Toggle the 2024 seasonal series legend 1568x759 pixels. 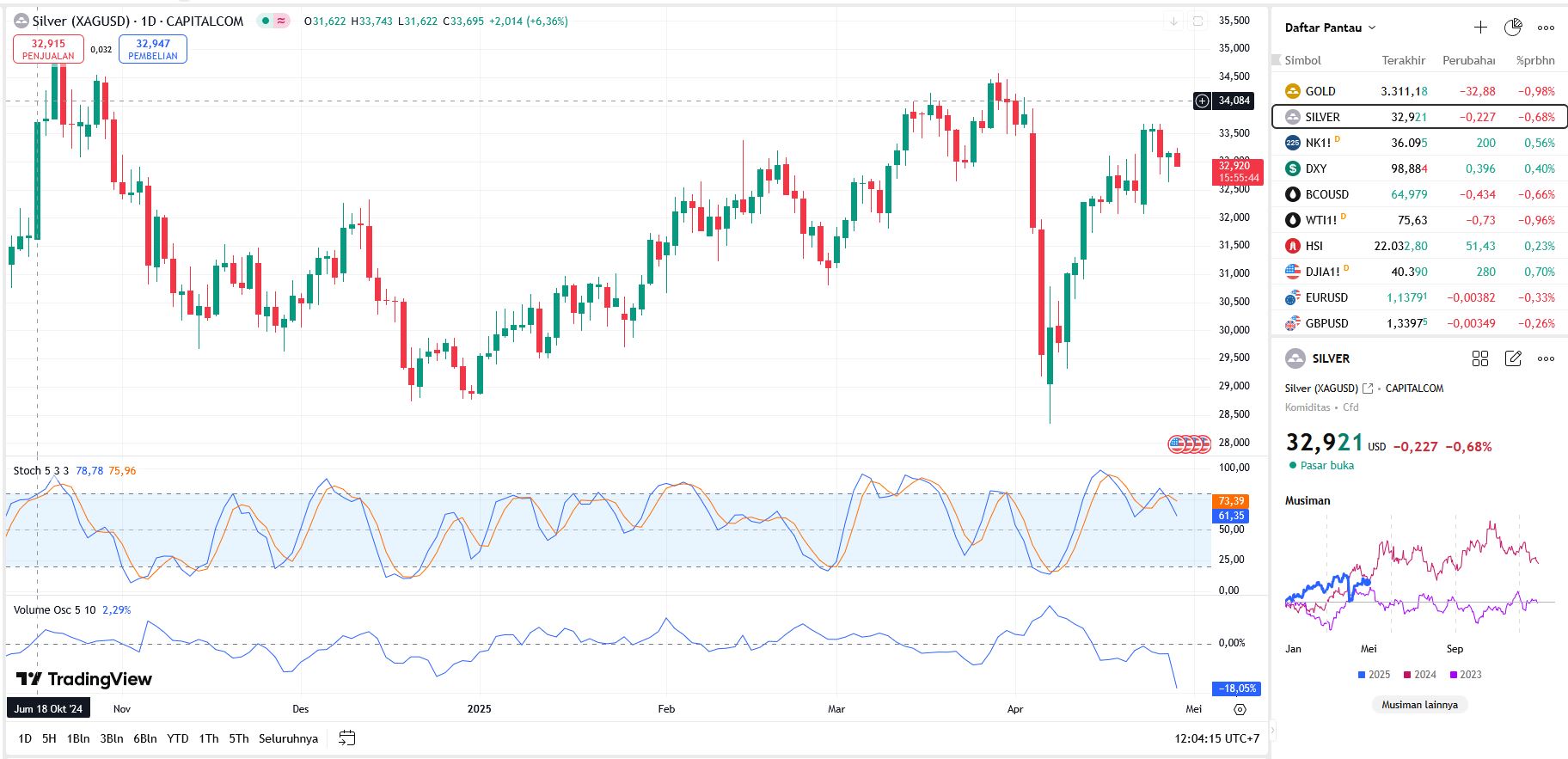pos(1419,675)
